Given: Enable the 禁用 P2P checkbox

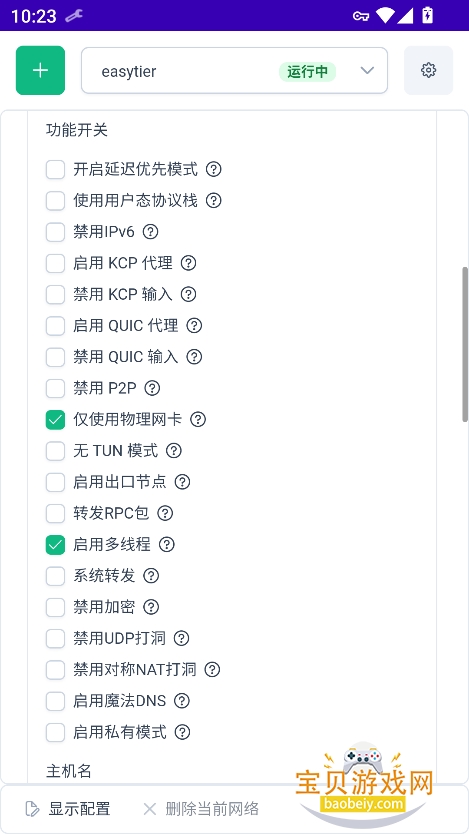Looking at the screenshot, I should tap(55, 388).
